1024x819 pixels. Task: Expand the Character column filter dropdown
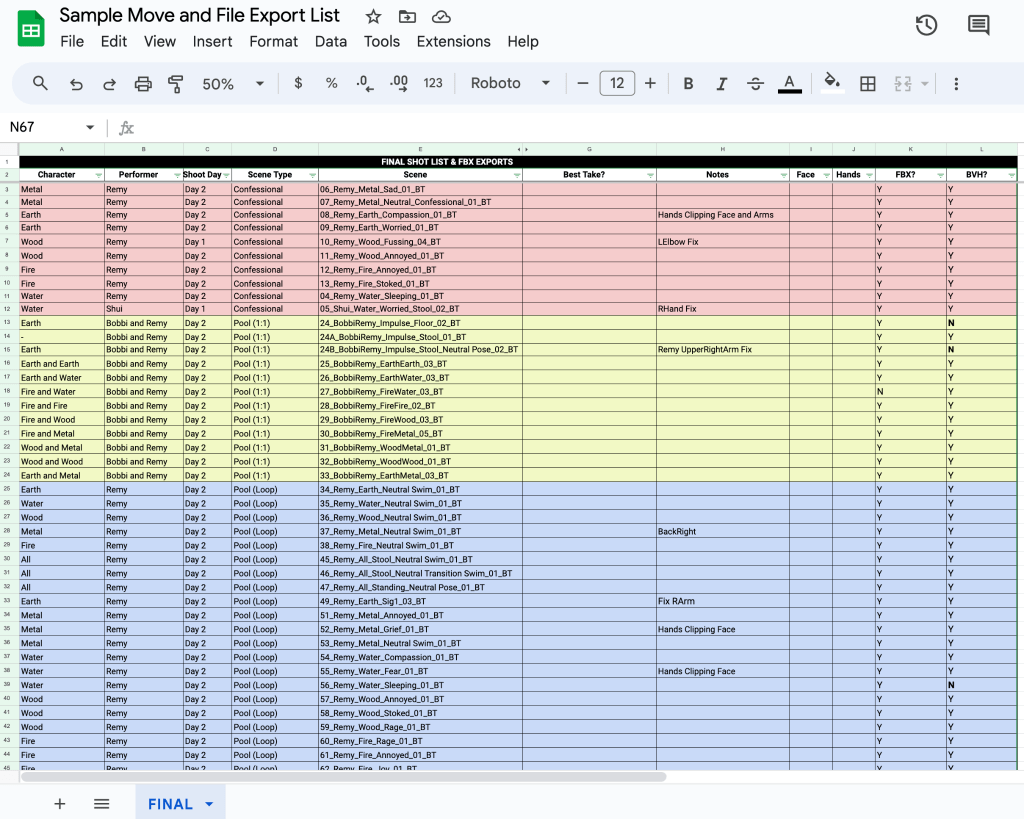coord(98,175)
